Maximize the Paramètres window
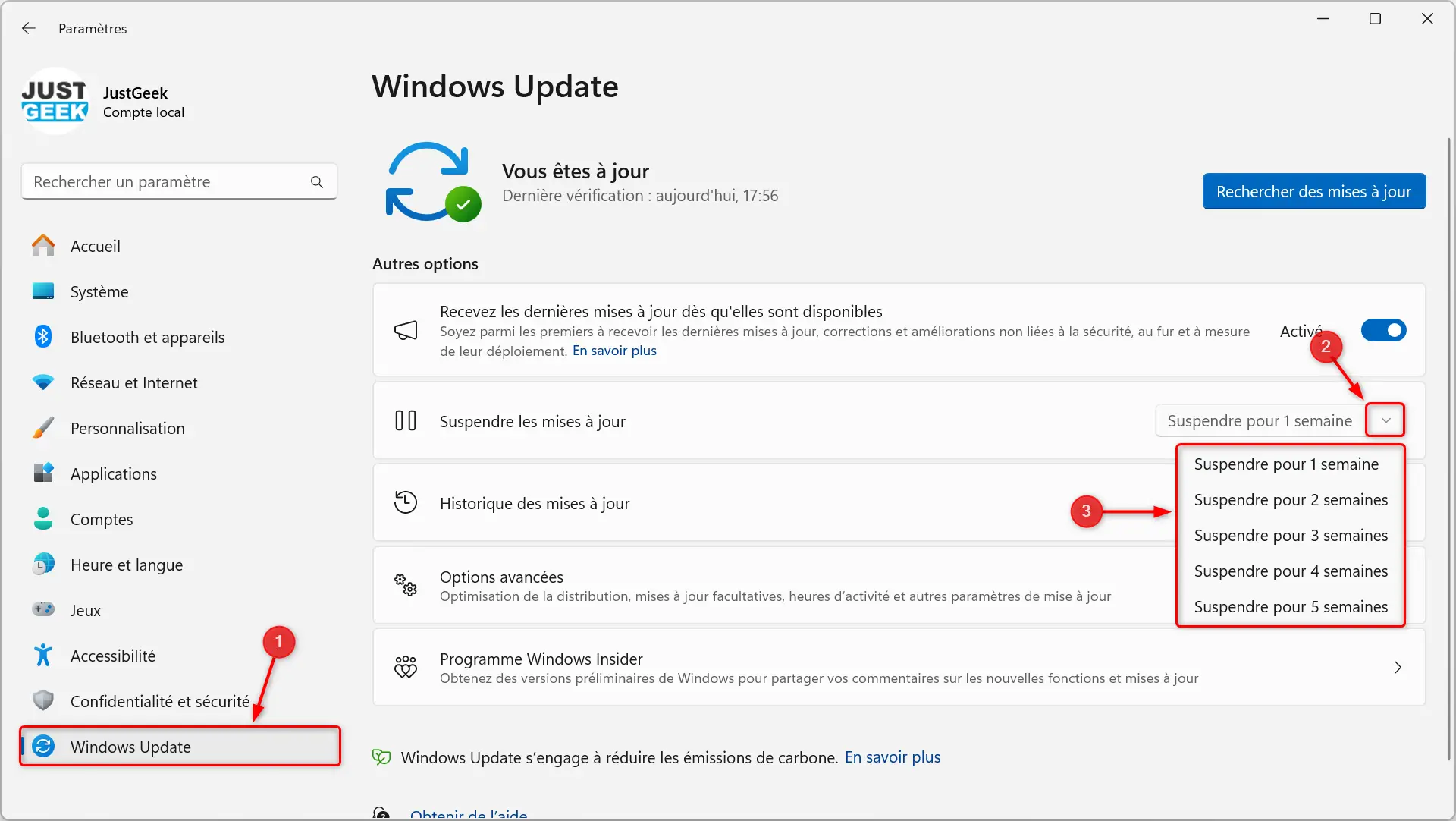The height and width of the screenshot is (821, 1456). coord(1375,19)
